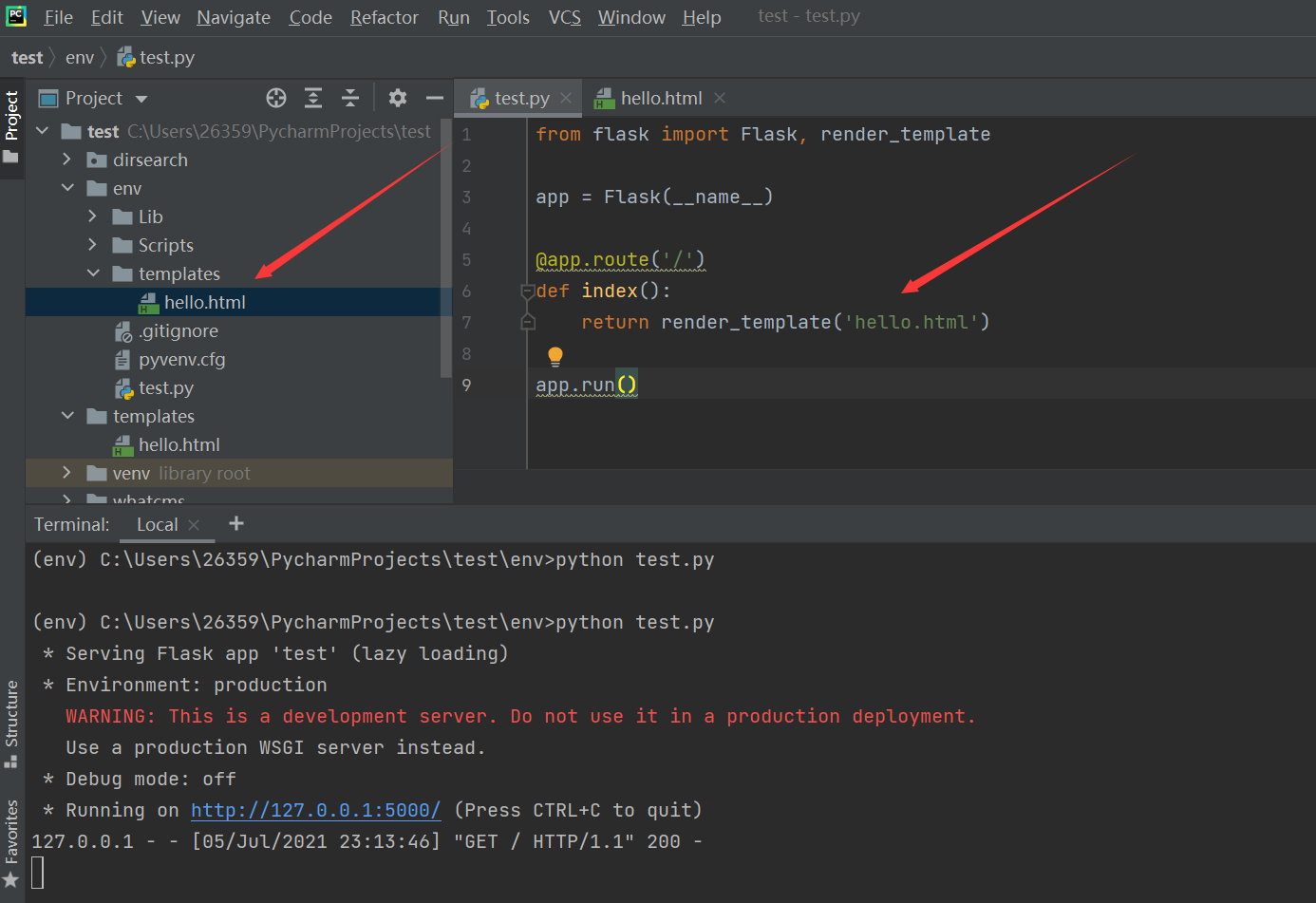Select the .gitignore file
Screen dimensions: 1316x903
[x=179, y=330]
